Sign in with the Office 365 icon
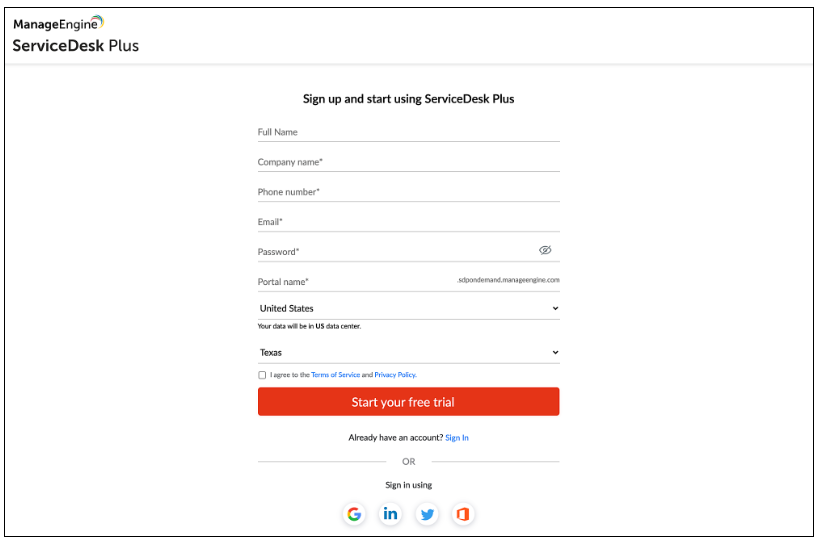821x546 pixels. [x=462, y=514]
